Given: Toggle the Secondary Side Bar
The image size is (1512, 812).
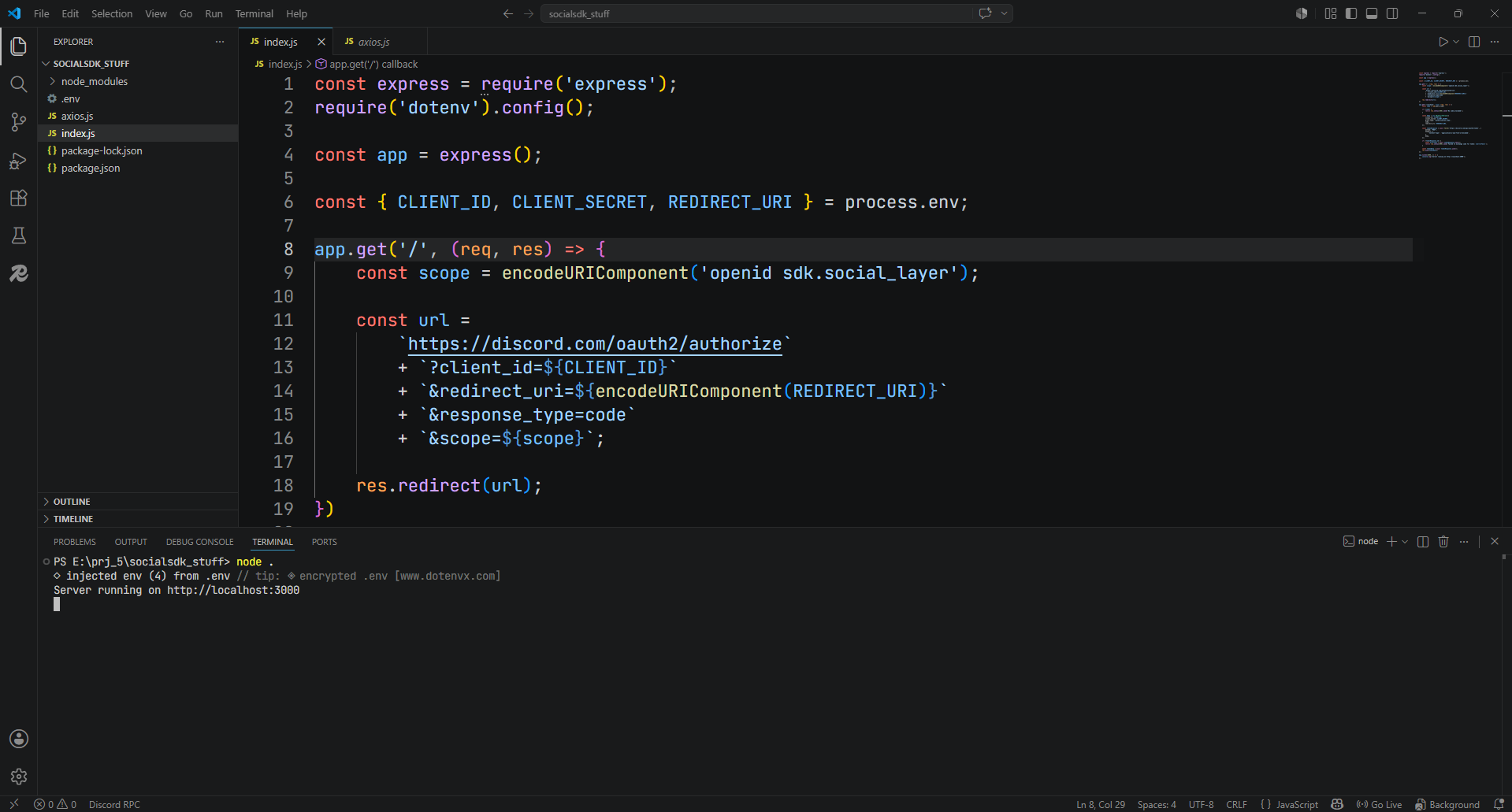Looking at the screenshot, I should click(1392, 13).
